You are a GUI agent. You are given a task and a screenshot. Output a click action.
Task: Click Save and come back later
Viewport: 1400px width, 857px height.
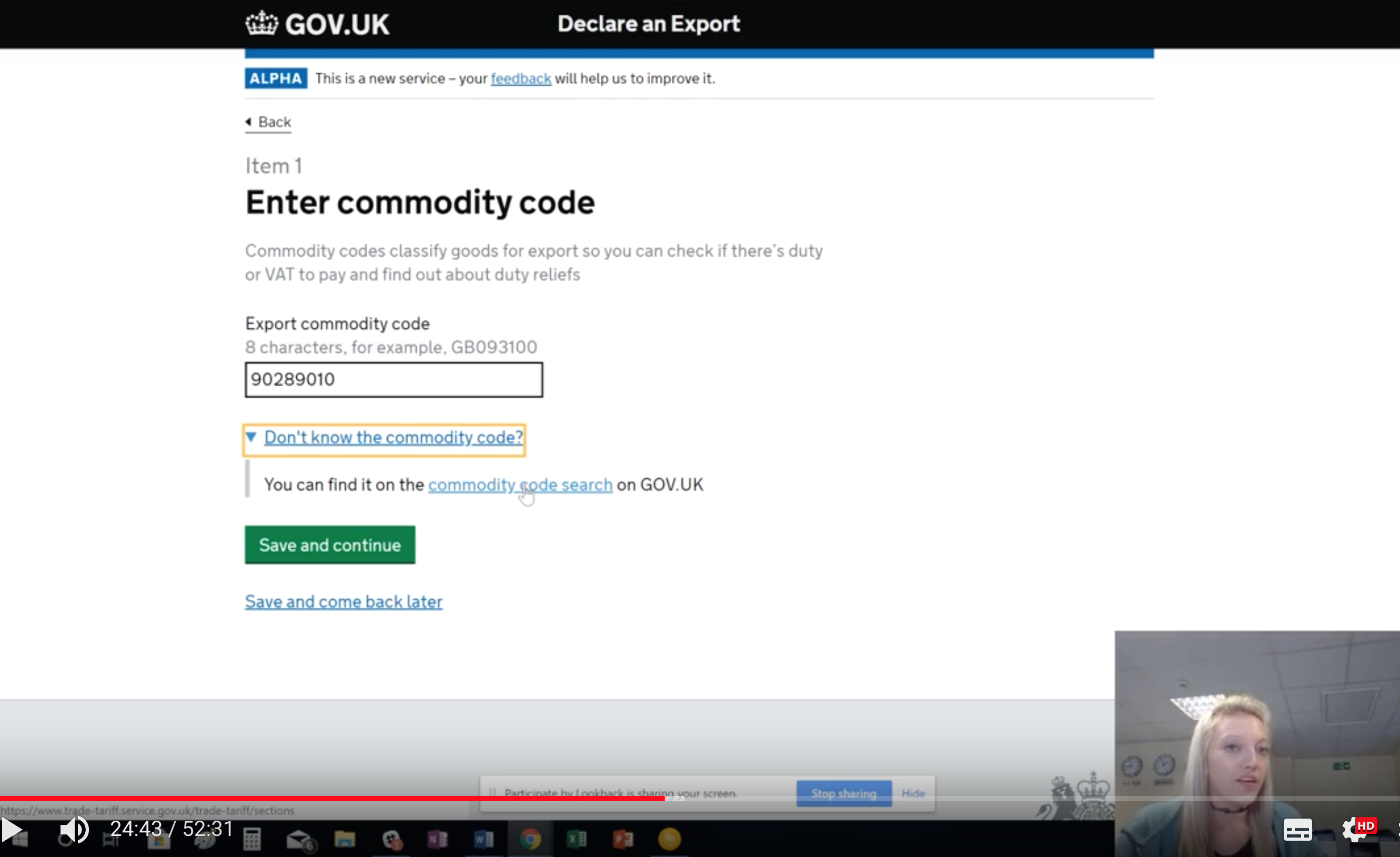coord(343,601)
